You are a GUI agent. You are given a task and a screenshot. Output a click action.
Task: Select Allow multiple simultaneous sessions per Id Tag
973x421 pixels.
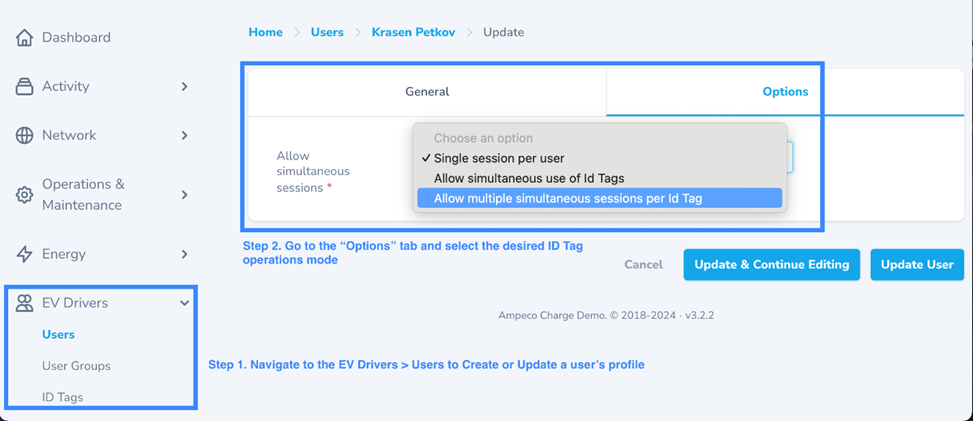[567, 198]
